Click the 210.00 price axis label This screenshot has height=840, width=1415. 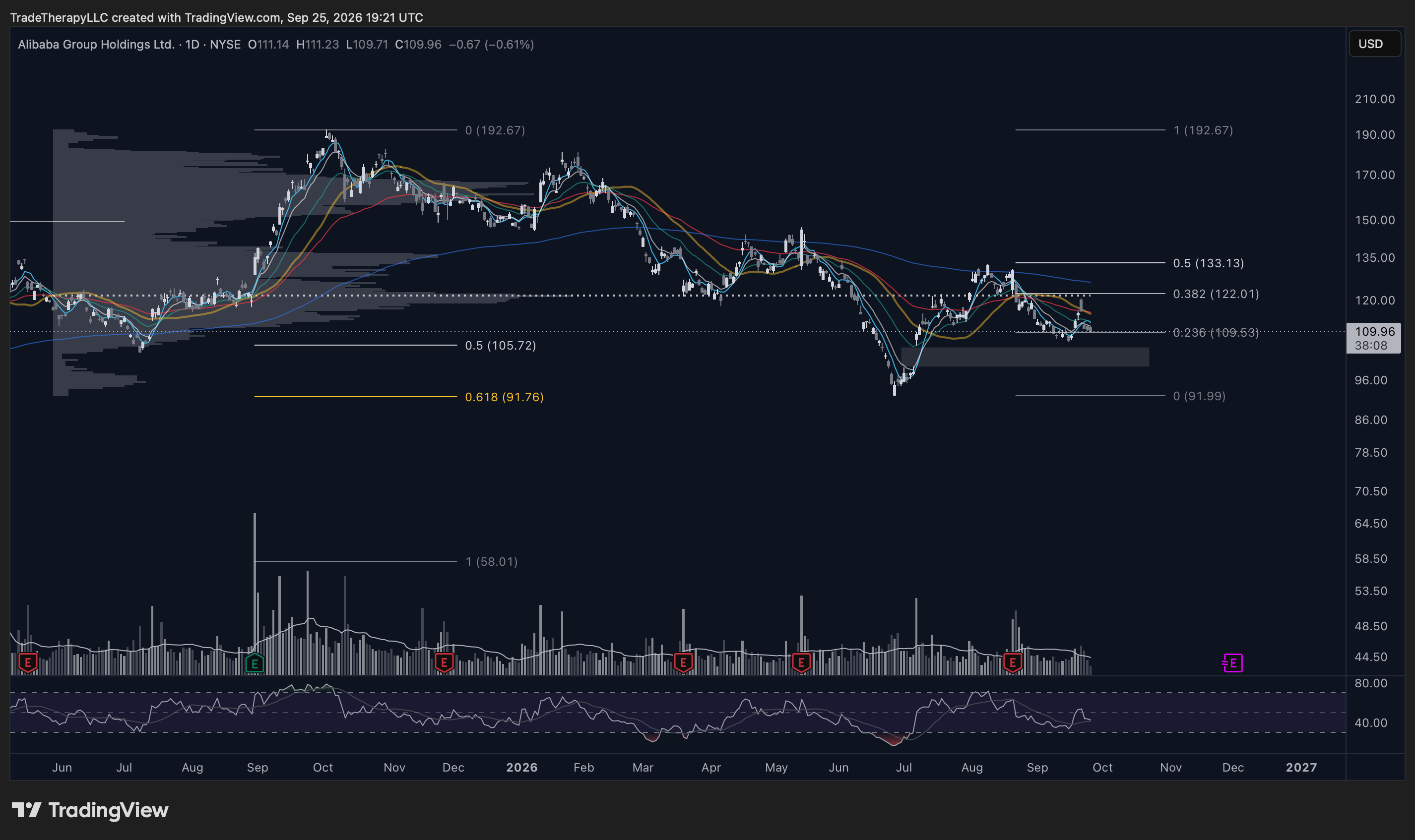point(1375,99)
